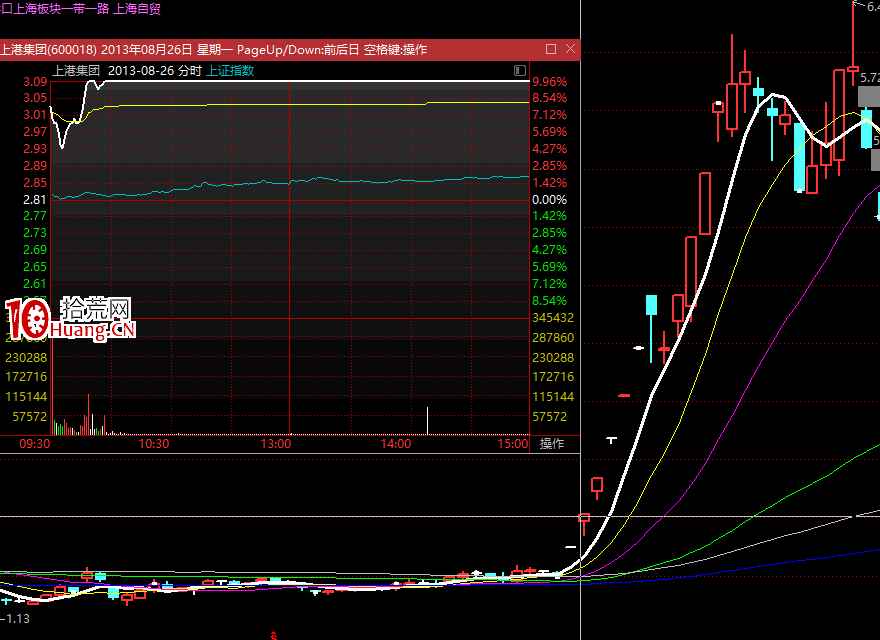Click the 上港集团 stock name in the chart header
The height and width of the screenshot is (640, 880).
(x=76, y=70)
